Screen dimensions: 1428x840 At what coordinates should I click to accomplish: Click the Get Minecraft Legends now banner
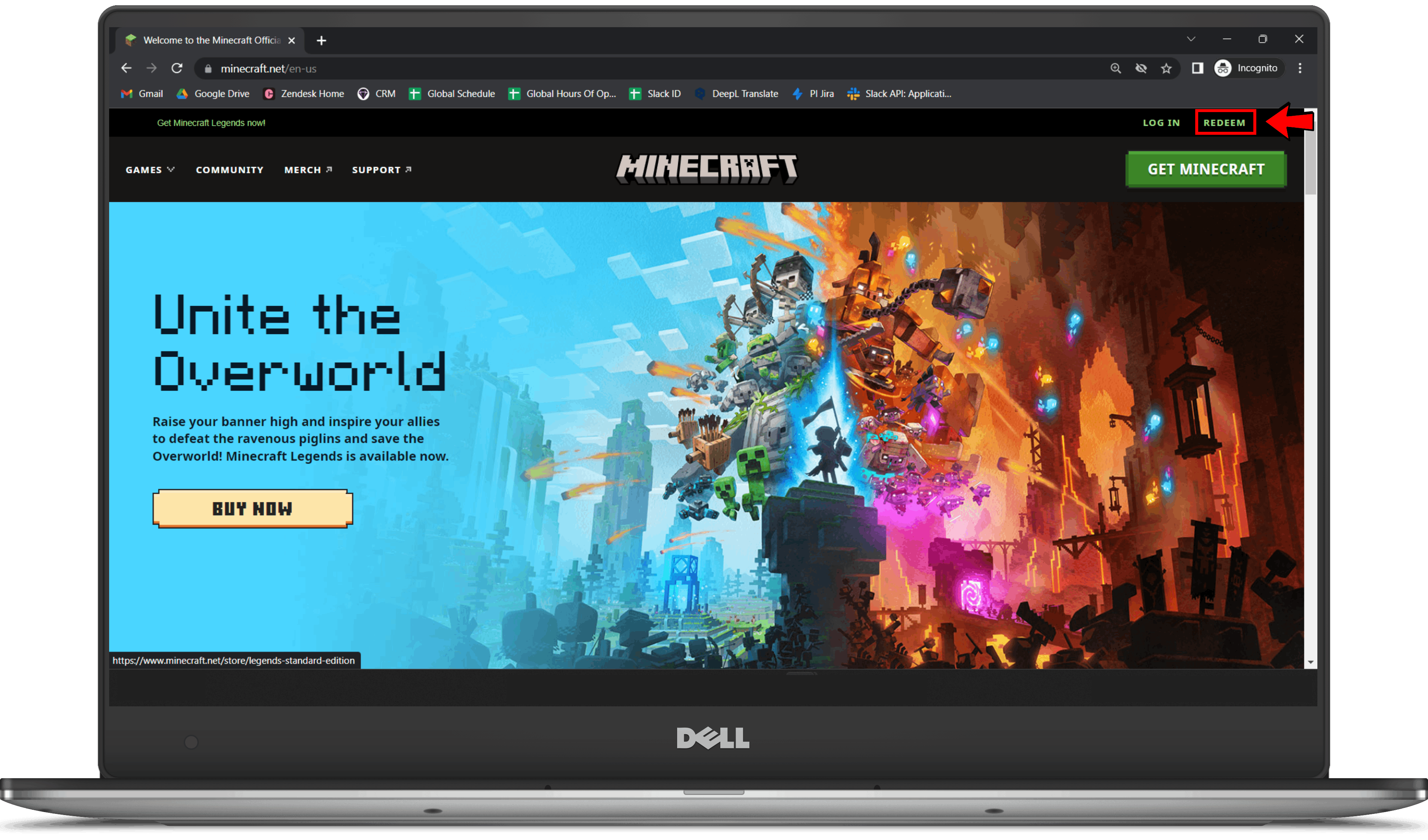(x=211, y=122)
